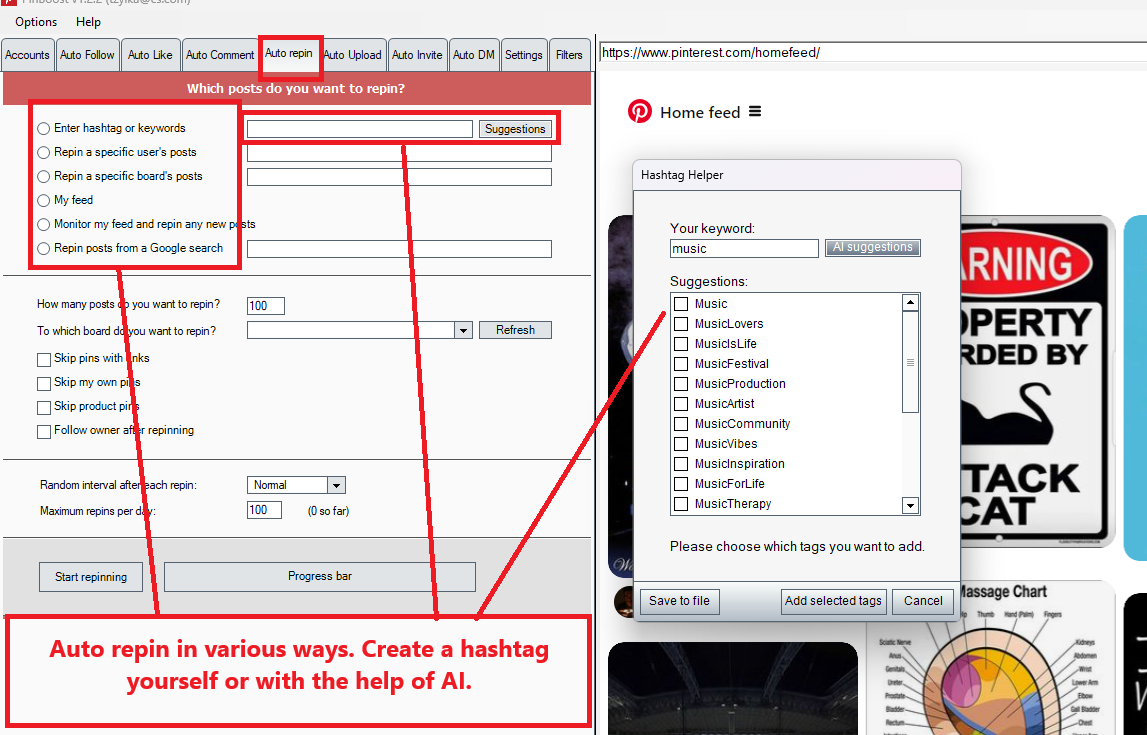
Task: Click the specific user's posts field
Action: click(399, 153)
